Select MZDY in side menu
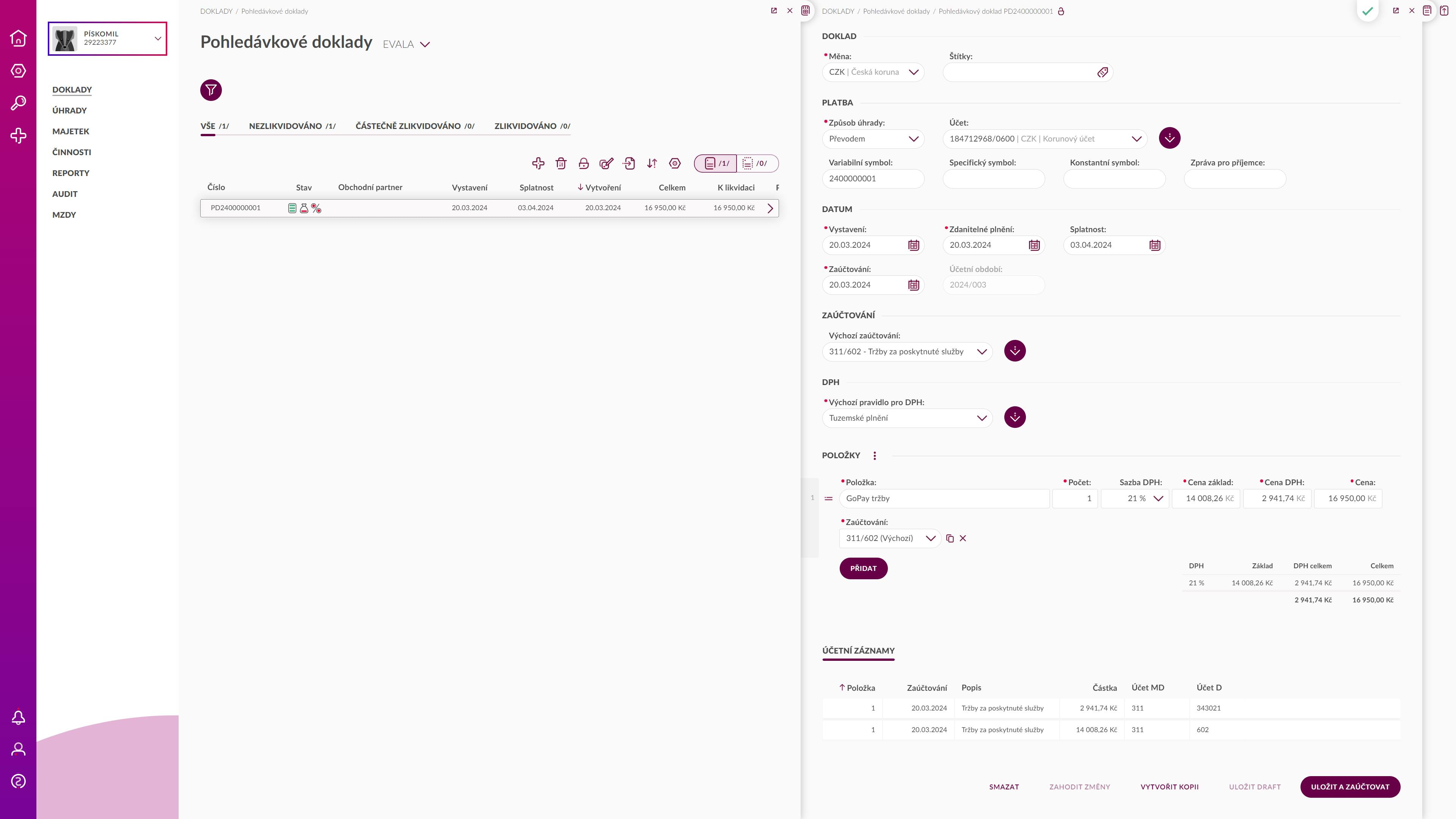 [x=64, y=215]
